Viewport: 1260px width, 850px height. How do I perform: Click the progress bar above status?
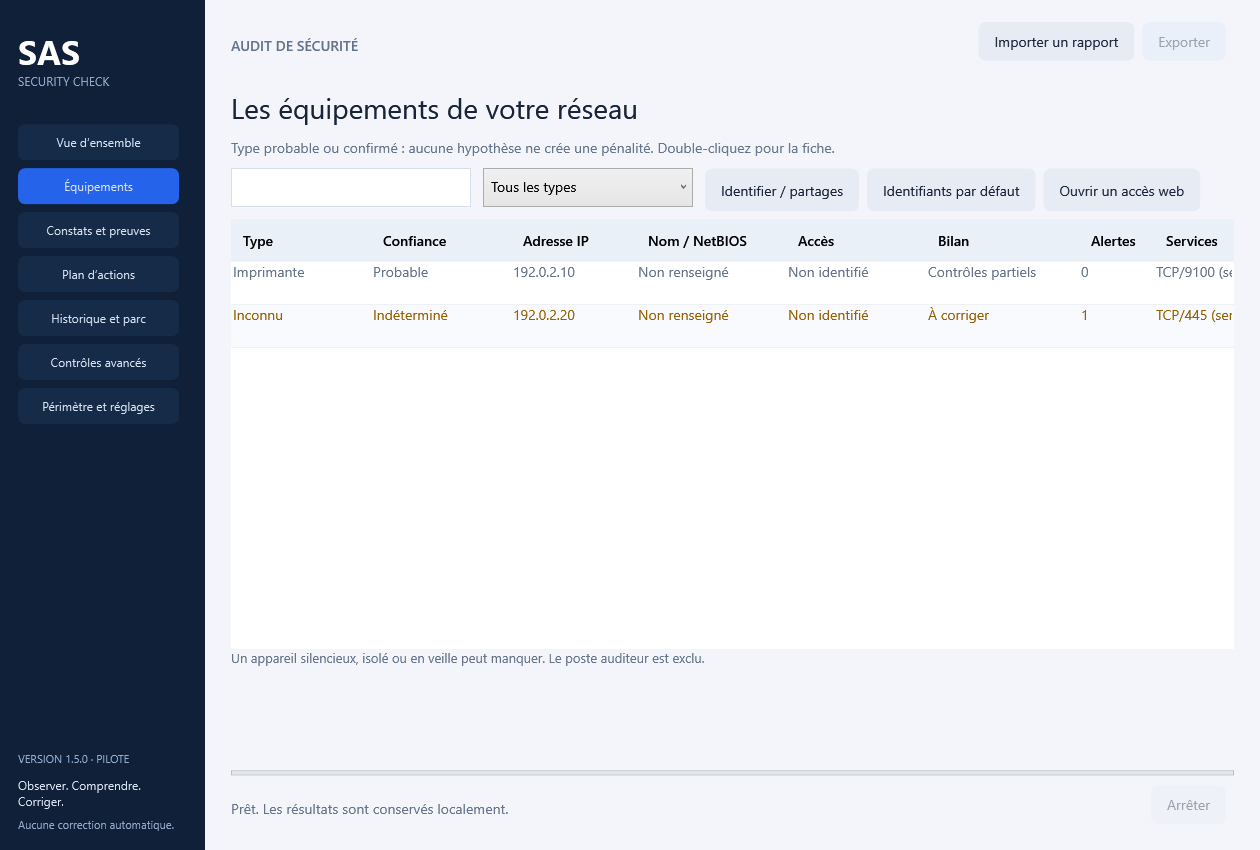(x=732, y=773)
